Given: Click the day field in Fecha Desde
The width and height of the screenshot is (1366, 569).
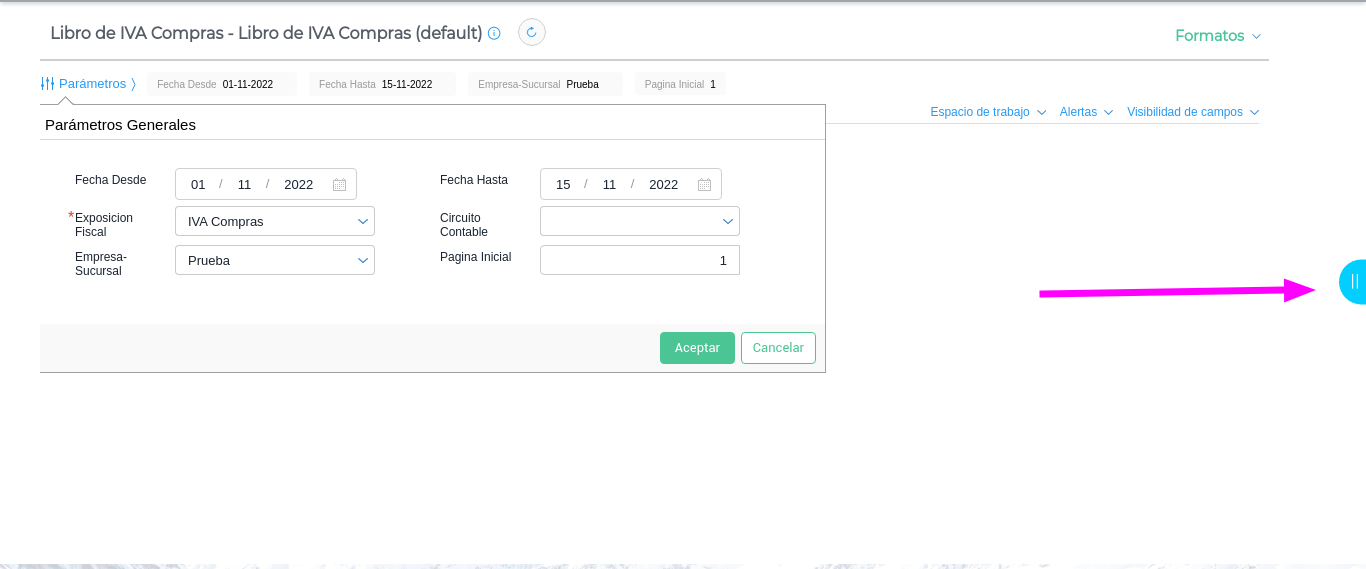Looking at the screenshot, I should pos(198,185).
